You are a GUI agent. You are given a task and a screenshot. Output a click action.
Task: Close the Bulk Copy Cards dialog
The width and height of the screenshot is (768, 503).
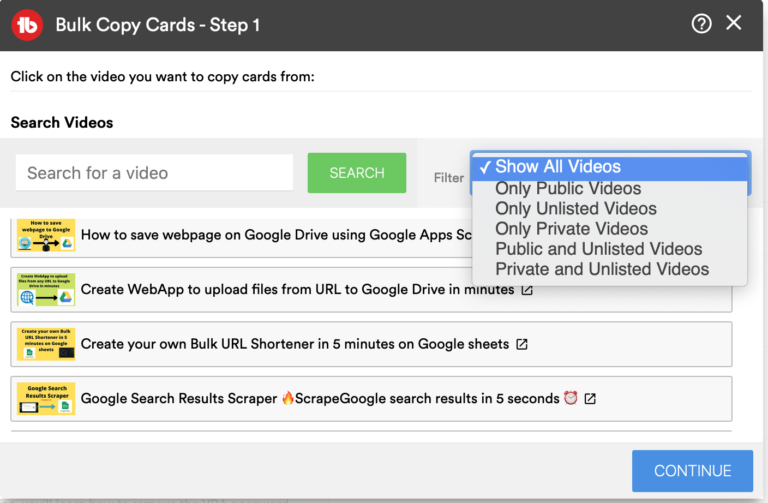(733, 23)
